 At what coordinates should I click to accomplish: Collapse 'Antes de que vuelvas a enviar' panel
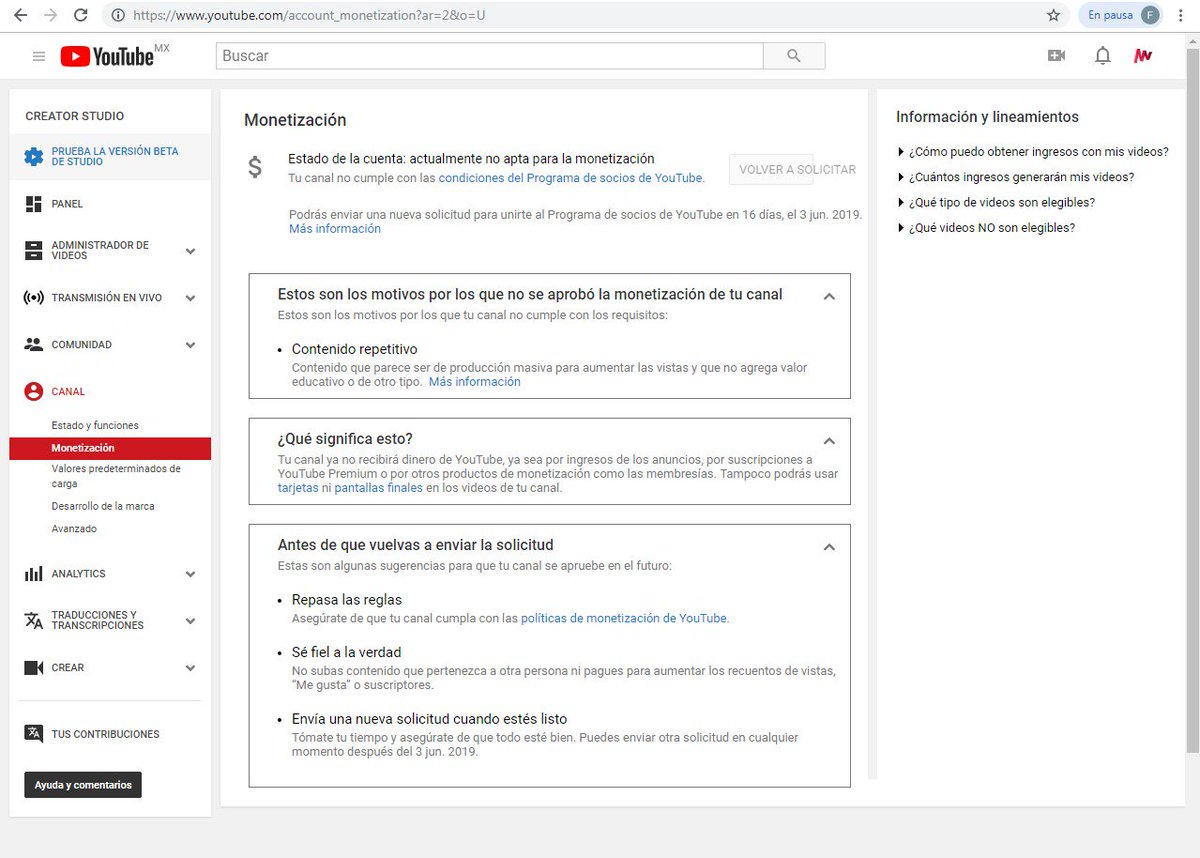[828, 547]
